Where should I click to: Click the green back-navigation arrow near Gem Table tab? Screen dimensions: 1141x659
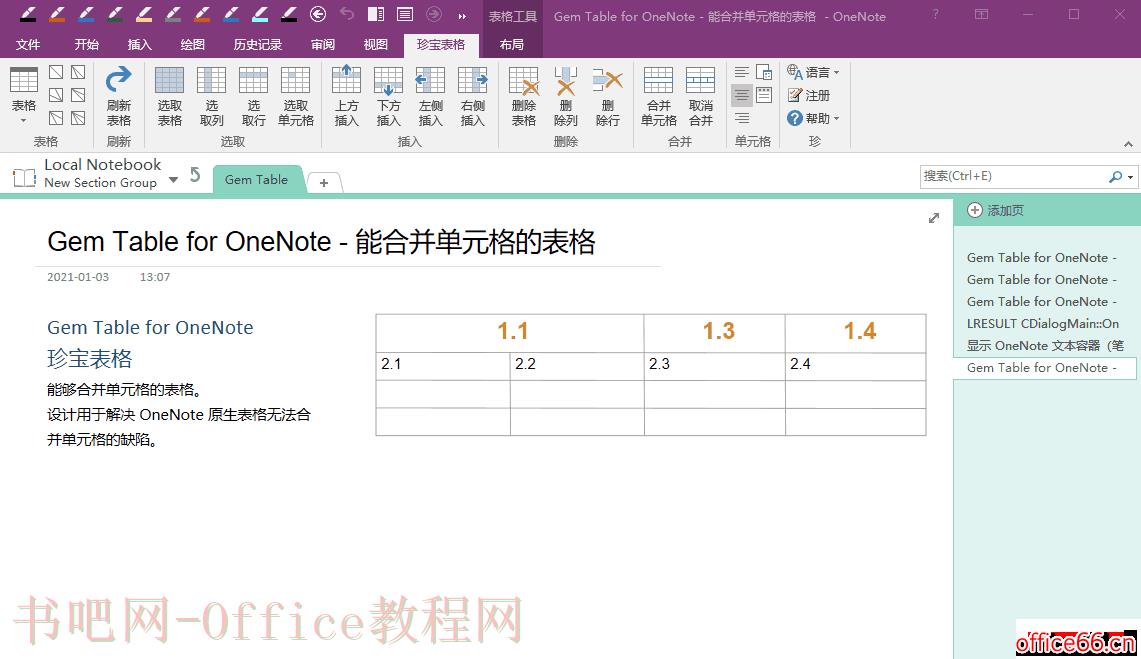tap(195, 175)
